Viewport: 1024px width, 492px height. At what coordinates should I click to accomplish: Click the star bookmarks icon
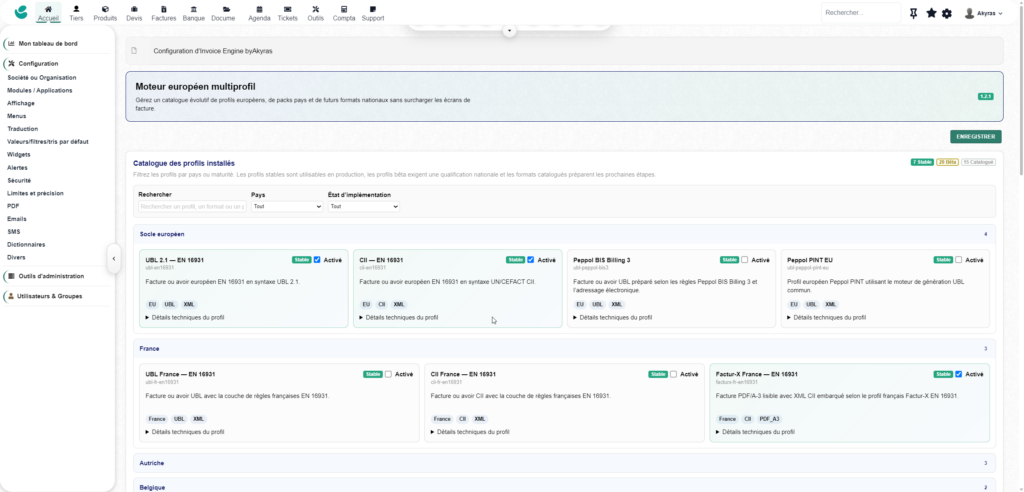[x=931, y=13]
